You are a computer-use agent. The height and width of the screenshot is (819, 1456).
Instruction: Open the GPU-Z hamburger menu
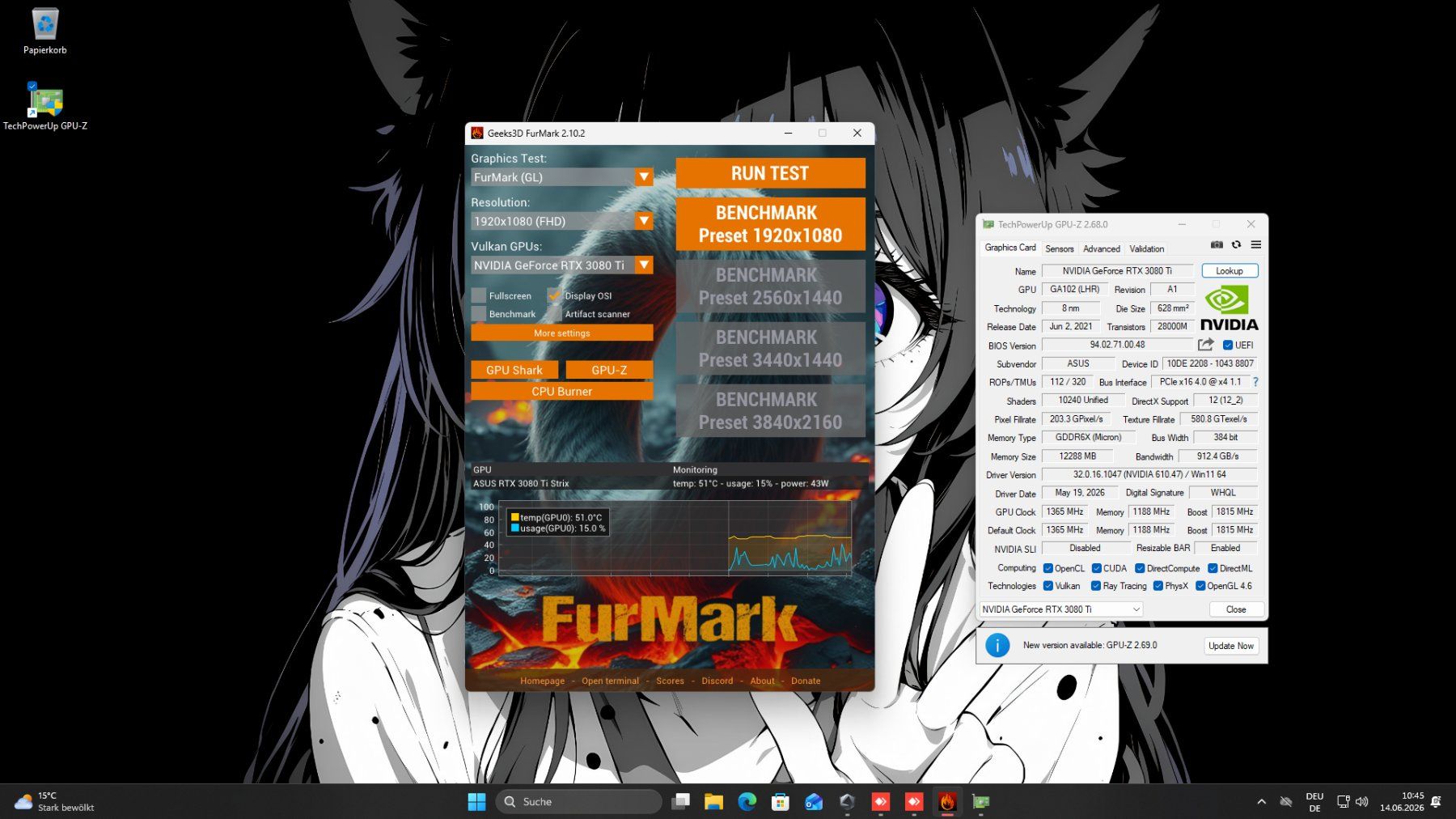point(1255,244)
